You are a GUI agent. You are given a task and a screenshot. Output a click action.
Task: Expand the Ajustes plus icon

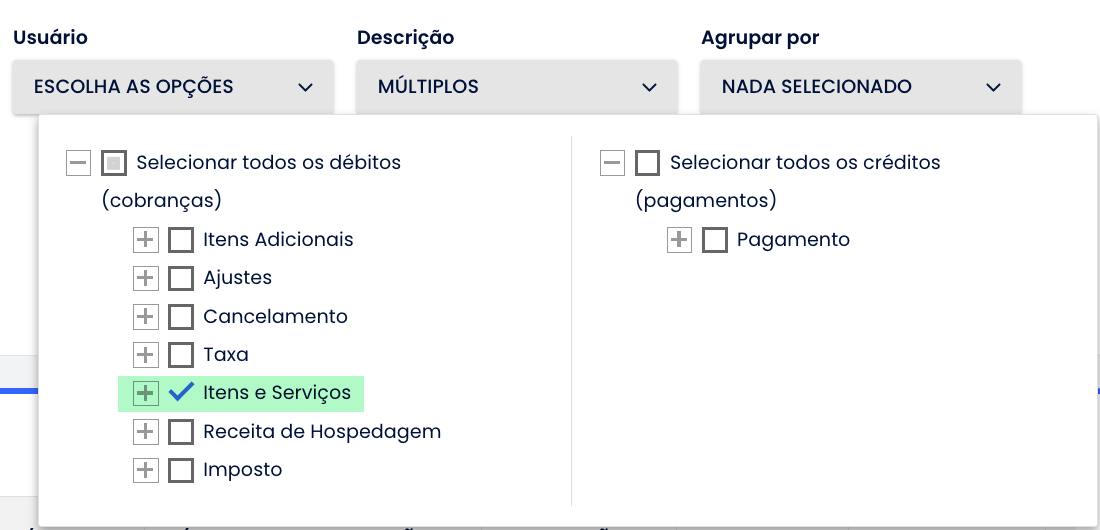146,278
